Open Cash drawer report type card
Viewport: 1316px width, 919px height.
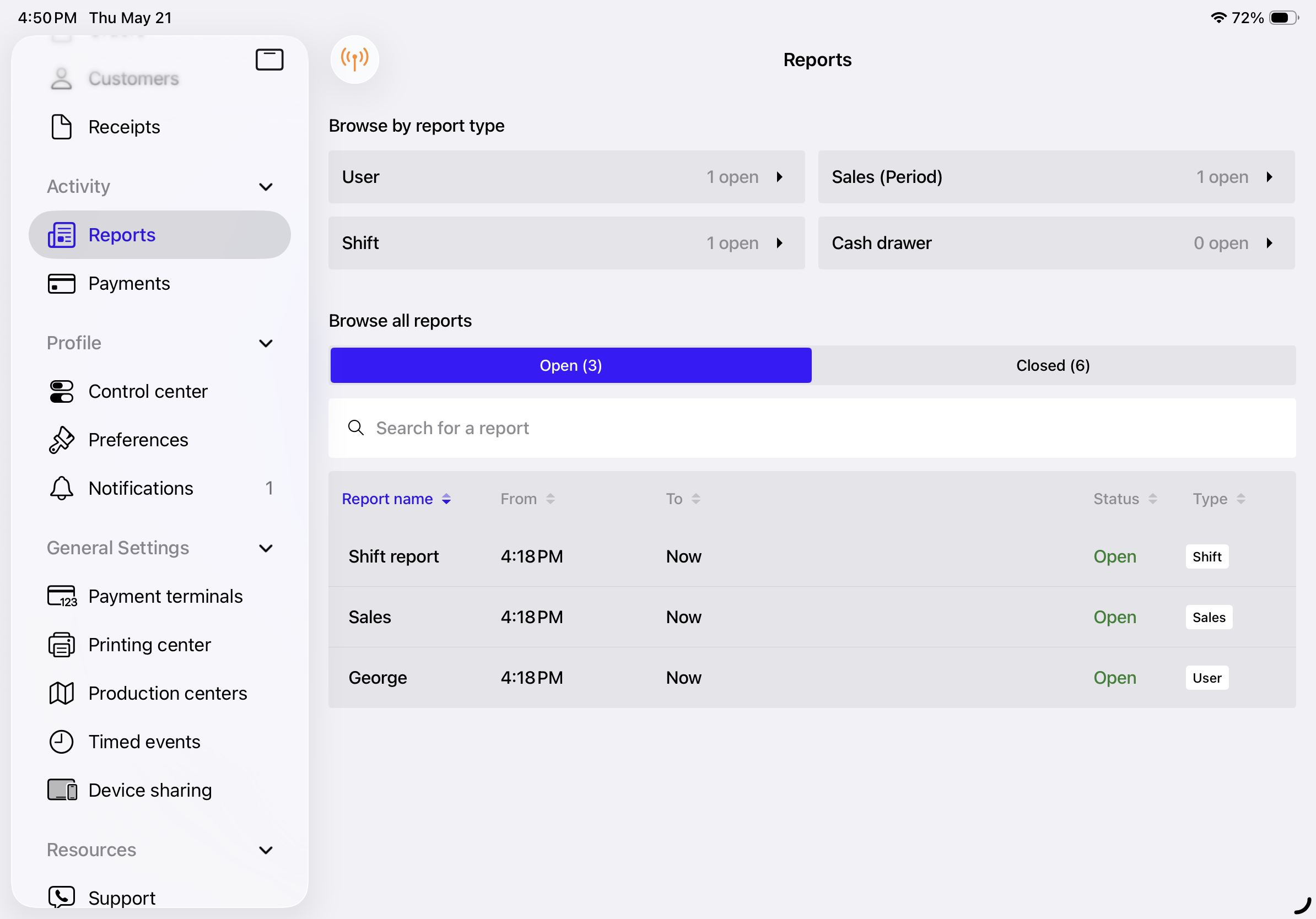pos(1056,243)
